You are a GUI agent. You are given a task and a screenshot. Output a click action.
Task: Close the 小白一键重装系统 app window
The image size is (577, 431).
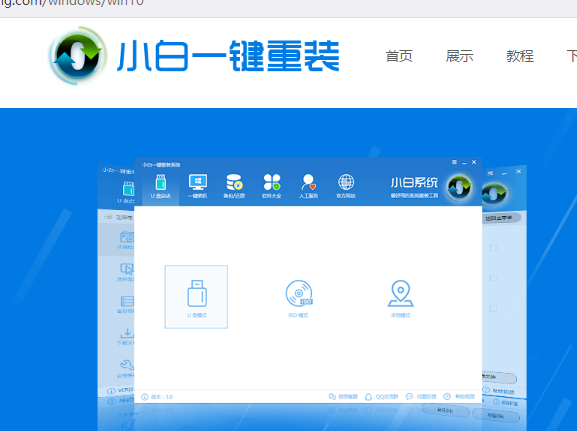[474, 162]
